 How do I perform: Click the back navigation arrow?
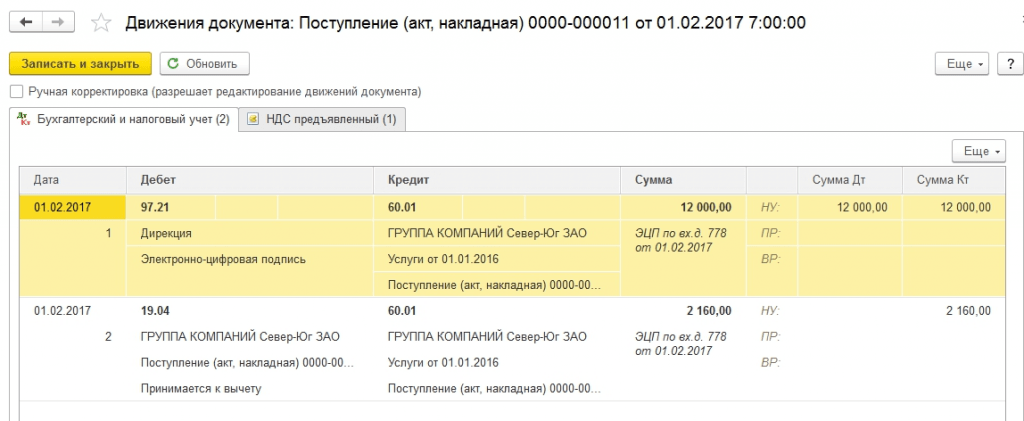26,22
